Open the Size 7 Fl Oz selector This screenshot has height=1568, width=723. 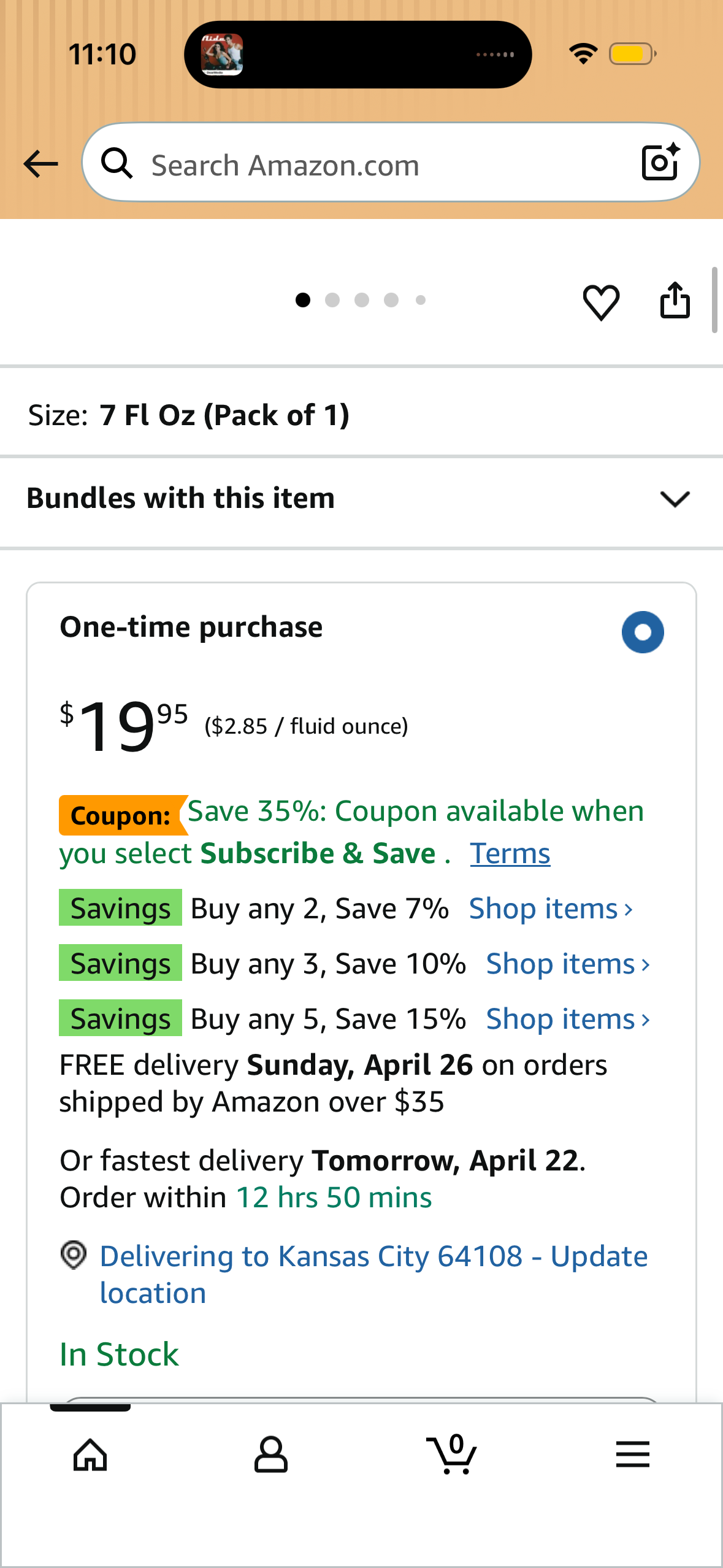[361, 415]
